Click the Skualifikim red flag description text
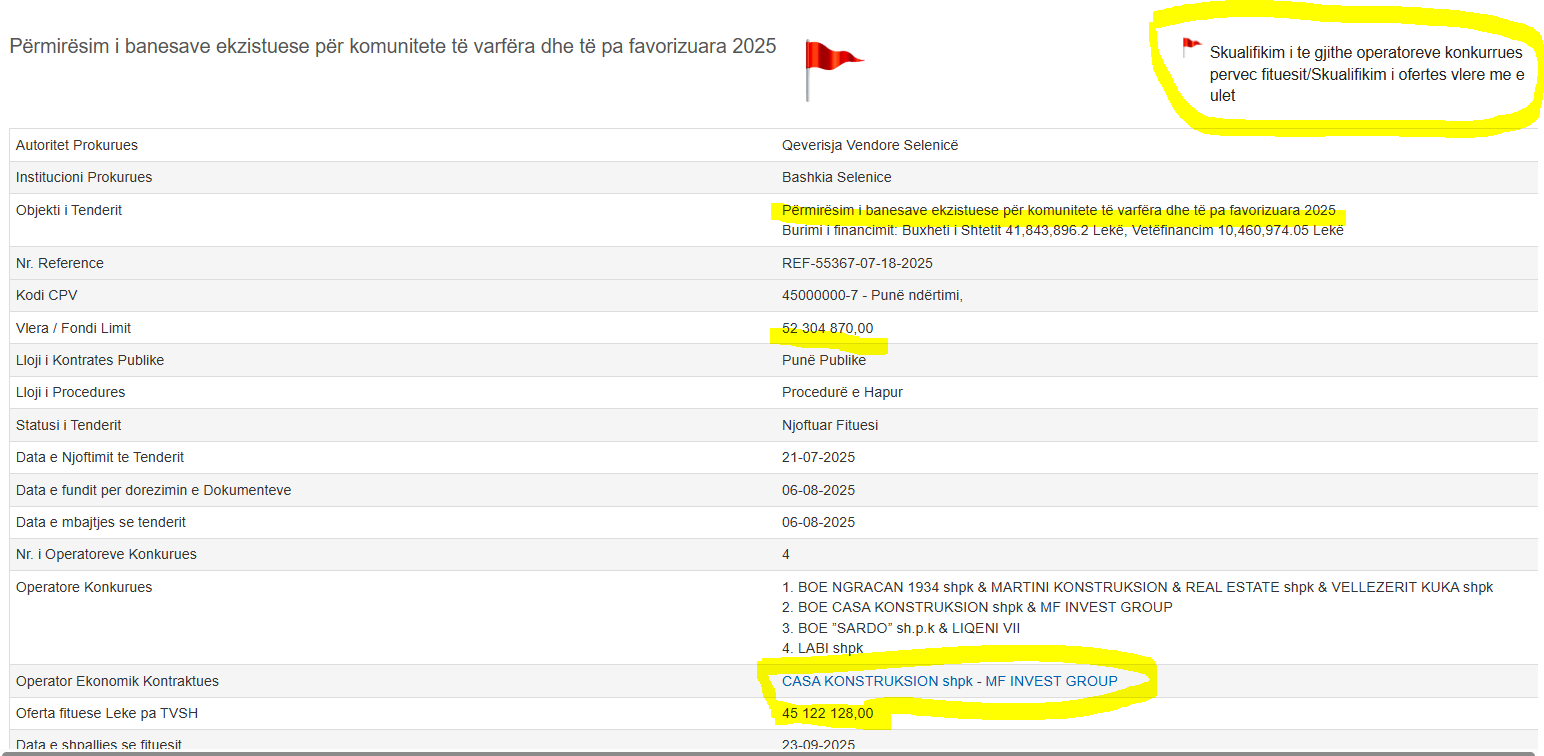The width and height of the screenshot is (1544, 756). [x=1365, y=74]
